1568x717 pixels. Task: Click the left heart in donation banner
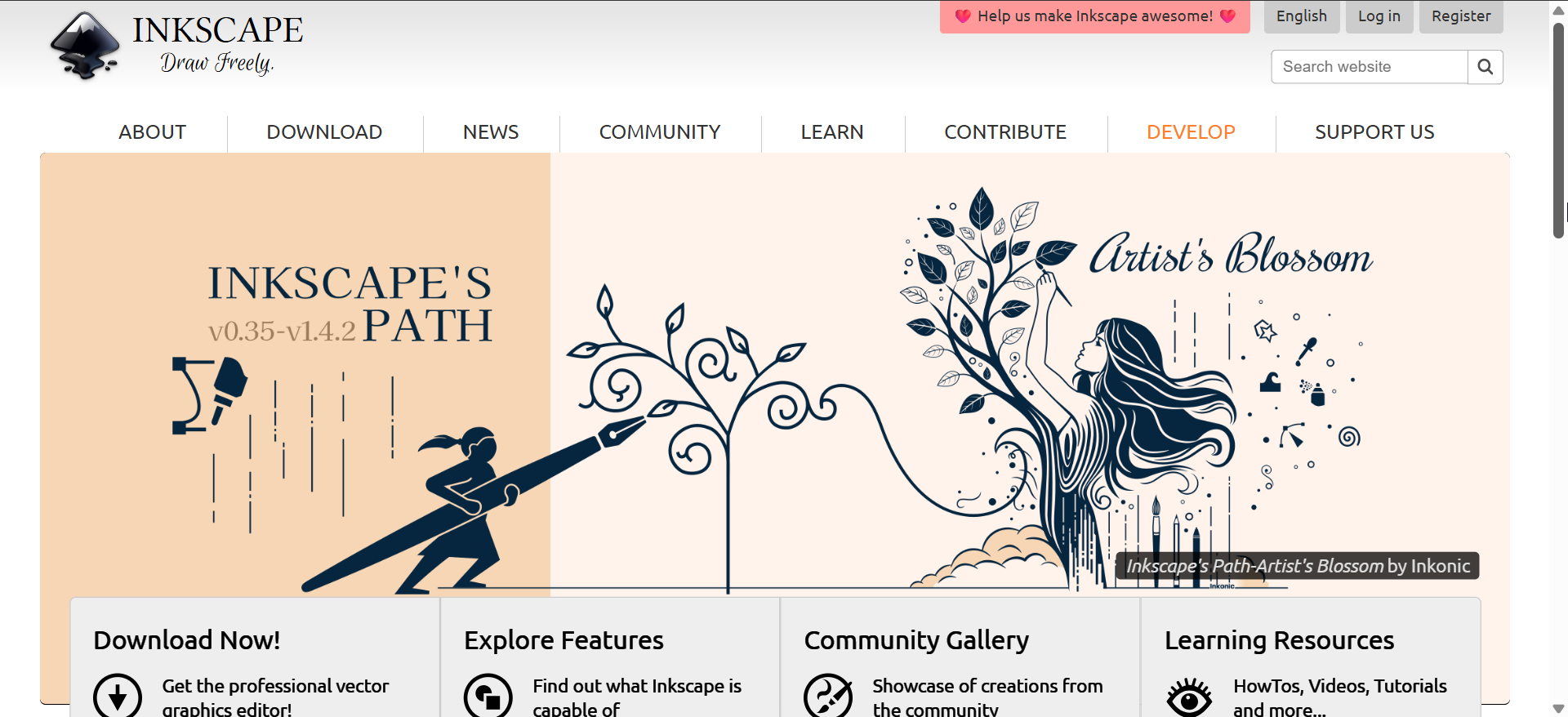click(x=963, y=16)
